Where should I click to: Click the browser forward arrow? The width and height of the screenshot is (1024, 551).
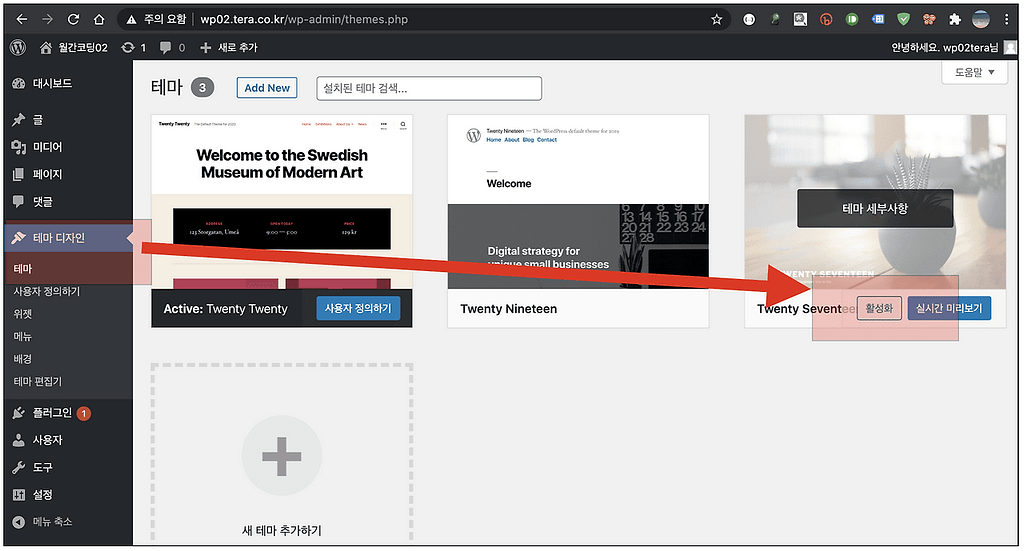coord(47,19)
